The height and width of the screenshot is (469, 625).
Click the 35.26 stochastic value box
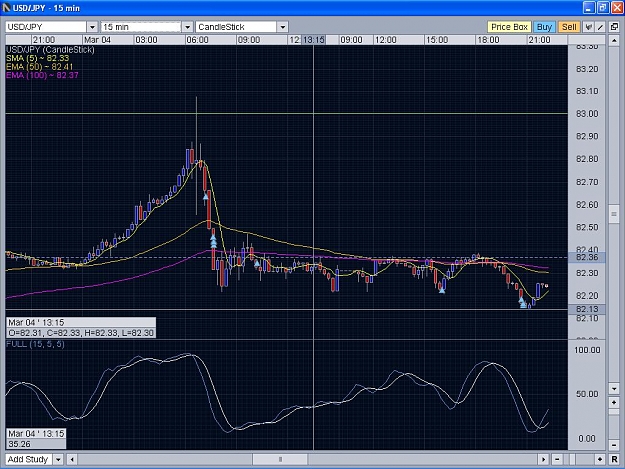[36, 444]
